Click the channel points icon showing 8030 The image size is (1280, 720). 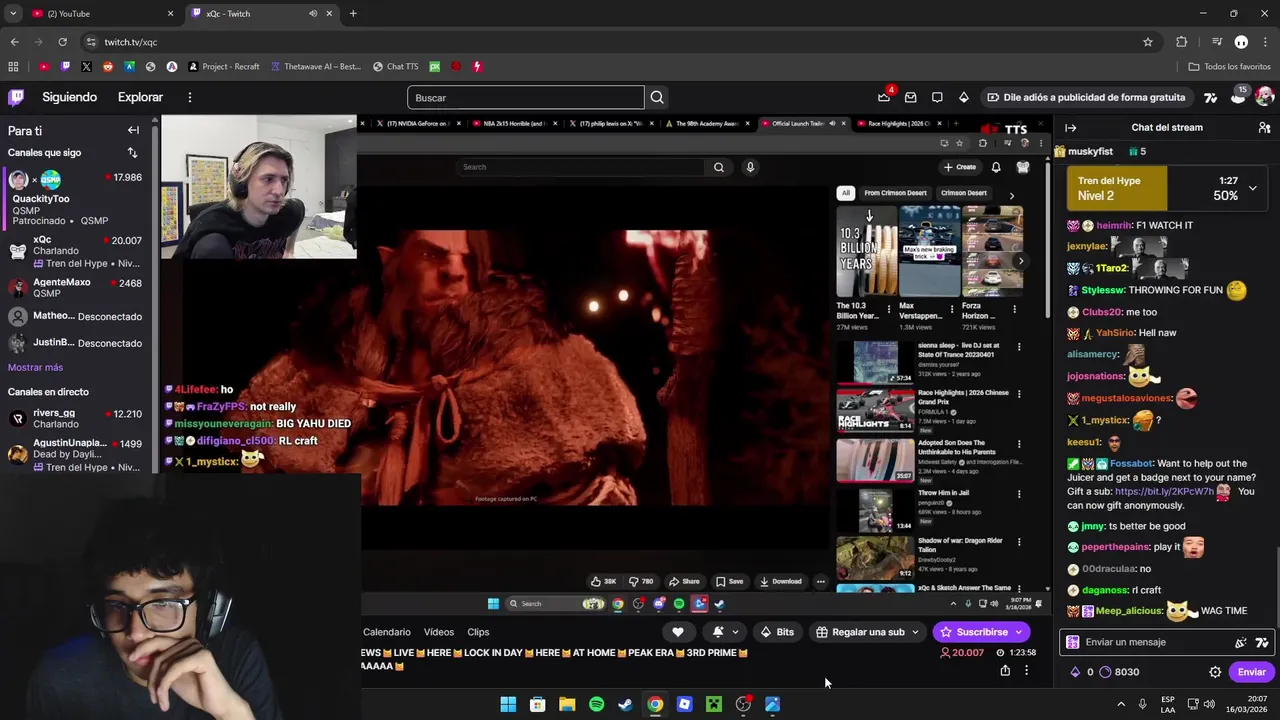click(1105, 672)
